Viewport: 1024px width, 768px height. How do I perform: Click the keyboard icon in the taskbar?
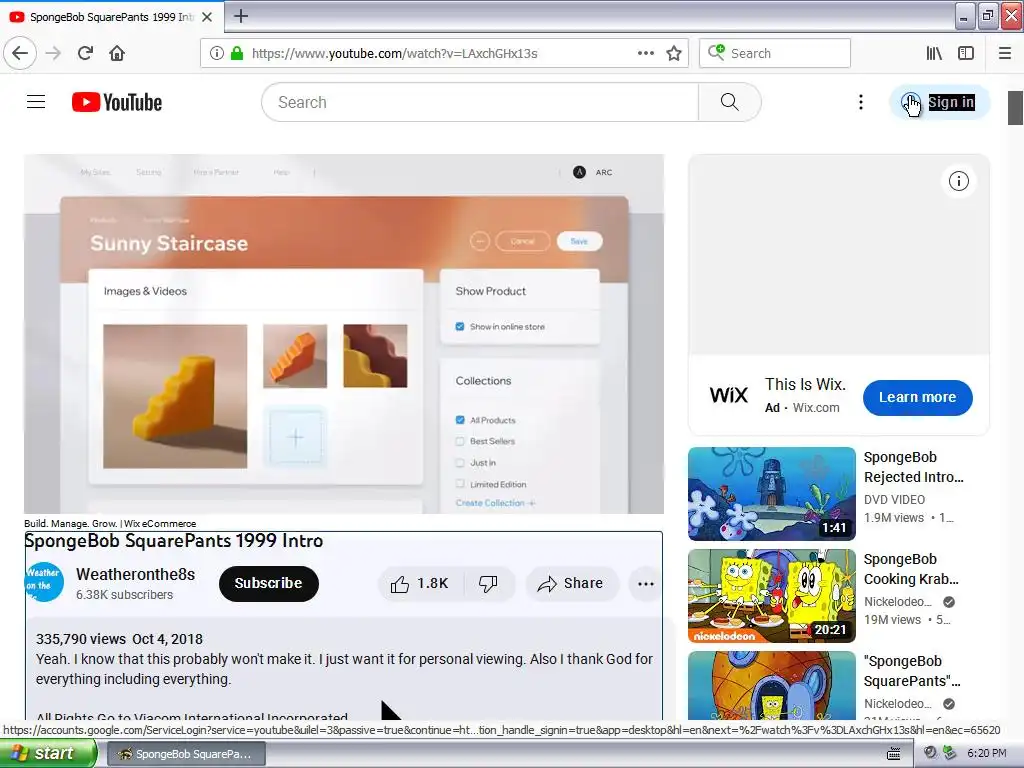893,754
